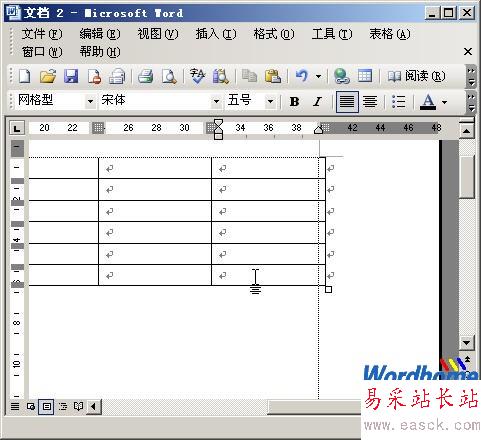Click the Permission document icon
Screen dimensions: 481x440
point(94,76)
